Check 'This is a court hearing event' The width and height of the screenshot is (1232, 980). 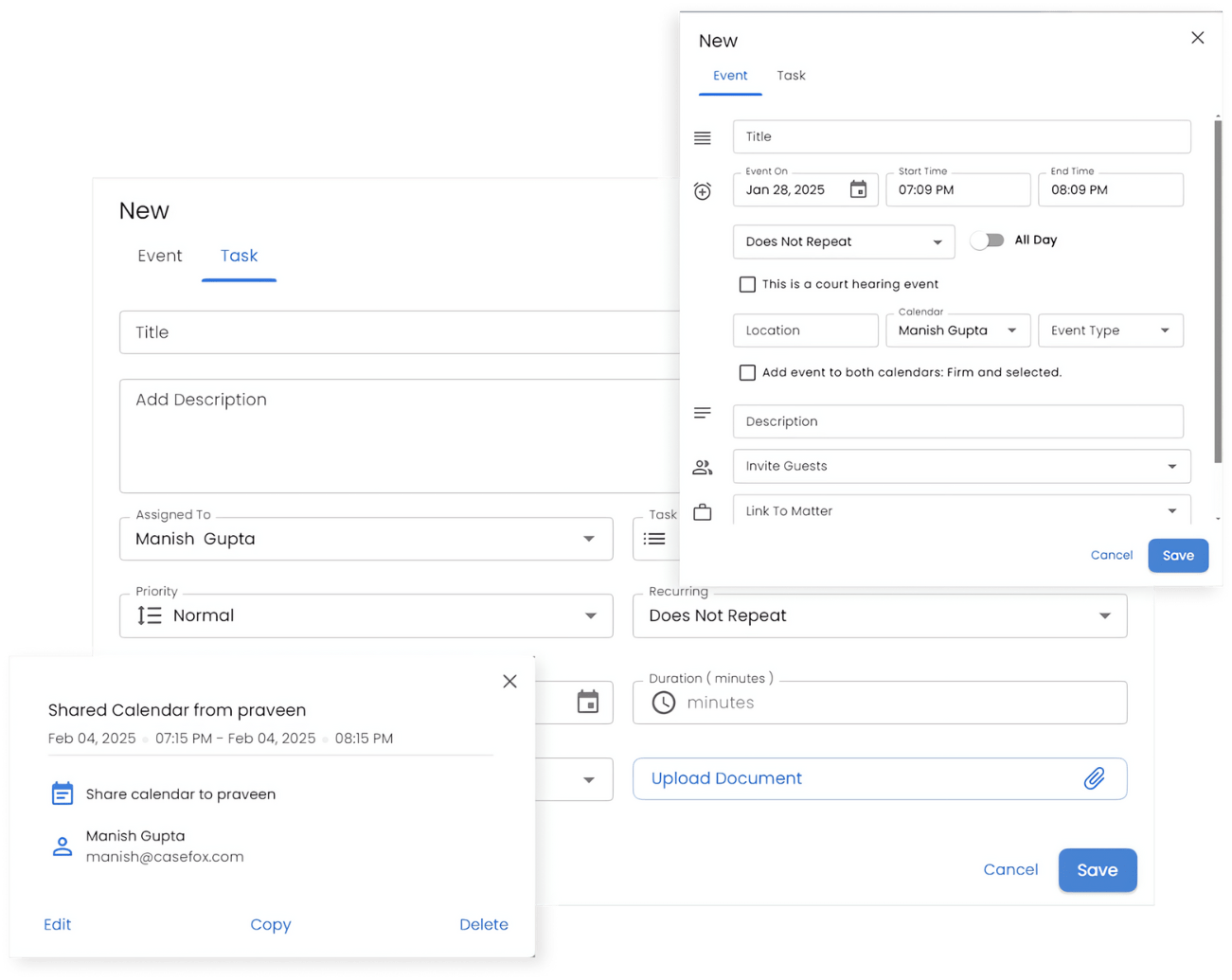click(x=747, y=284)
